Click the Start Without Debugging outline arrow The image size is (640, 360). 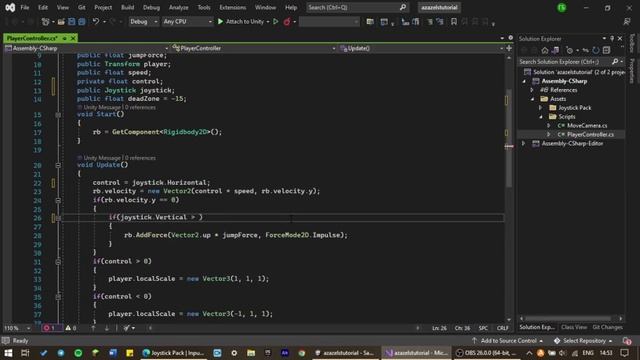(276, 22)
